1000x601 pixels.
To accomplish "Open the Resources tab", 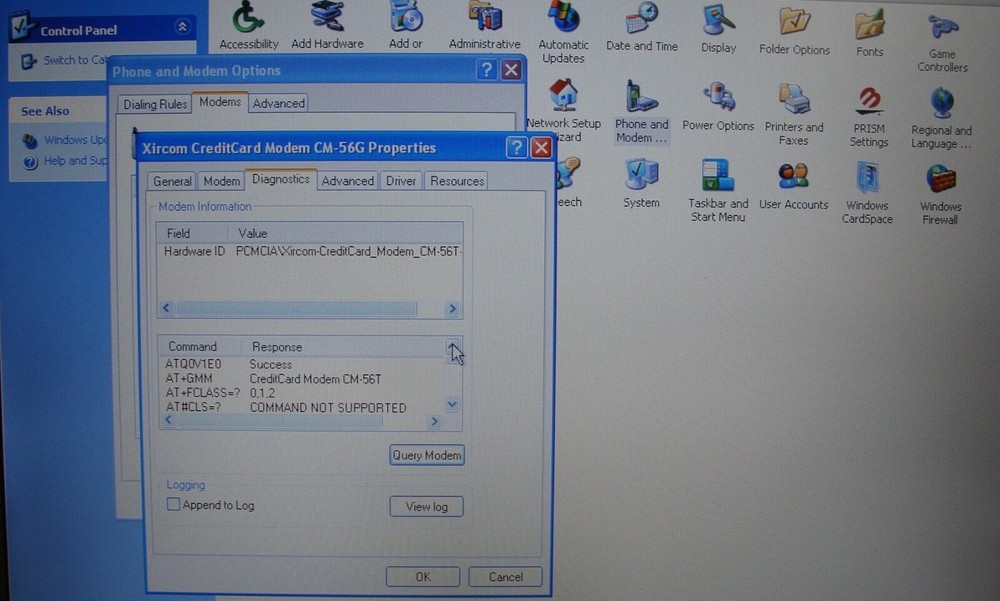I will click(x=457, y=181).
